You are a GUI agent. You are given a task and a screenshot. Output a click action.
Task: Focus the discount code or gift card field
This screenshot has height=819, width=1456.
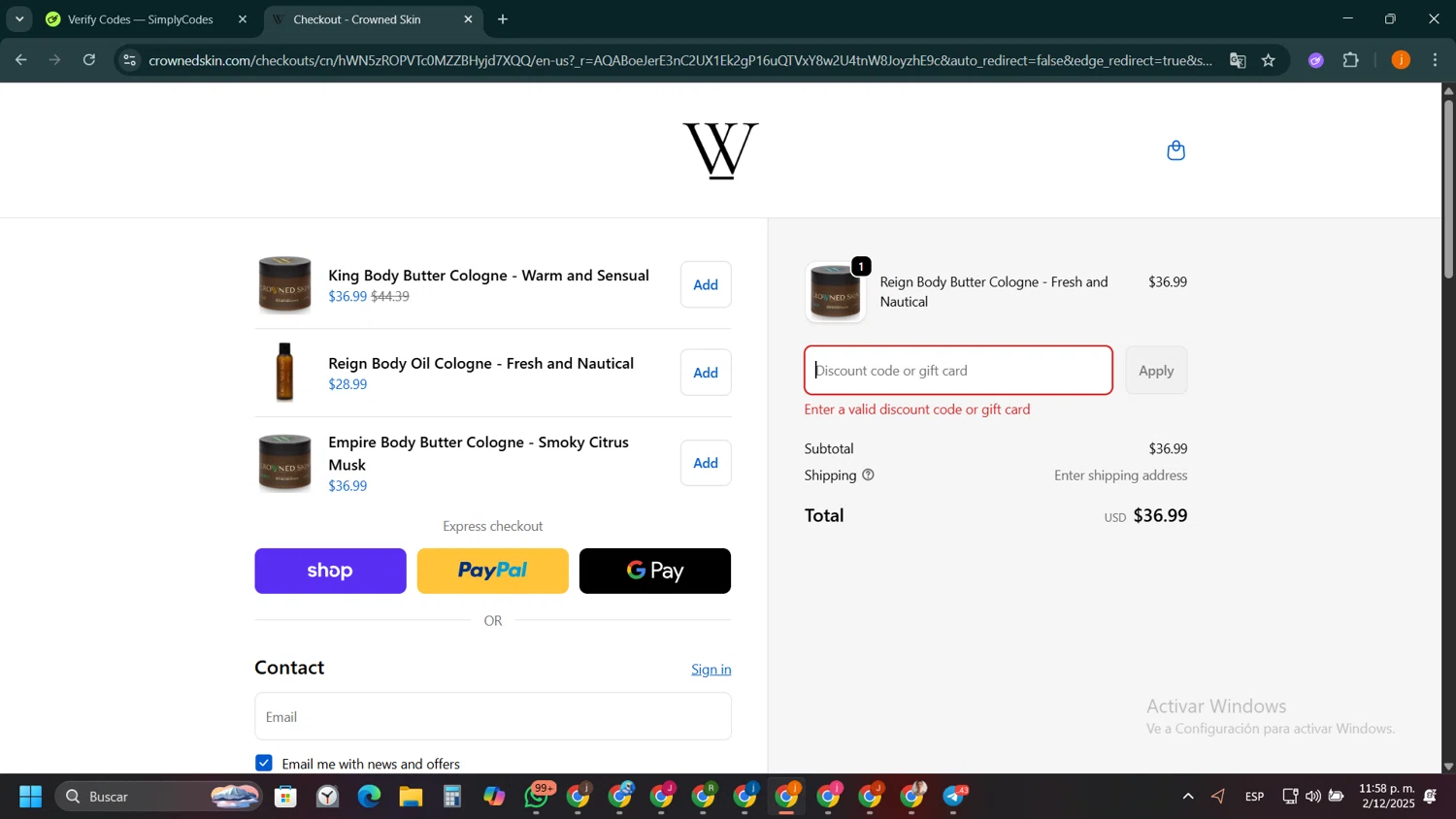point(958,371)
